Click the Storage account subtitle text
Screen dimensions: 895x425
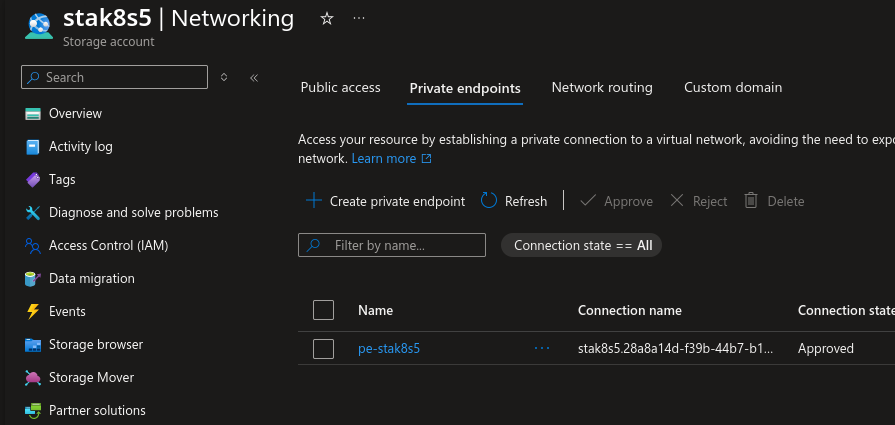[x=108, y=42]
